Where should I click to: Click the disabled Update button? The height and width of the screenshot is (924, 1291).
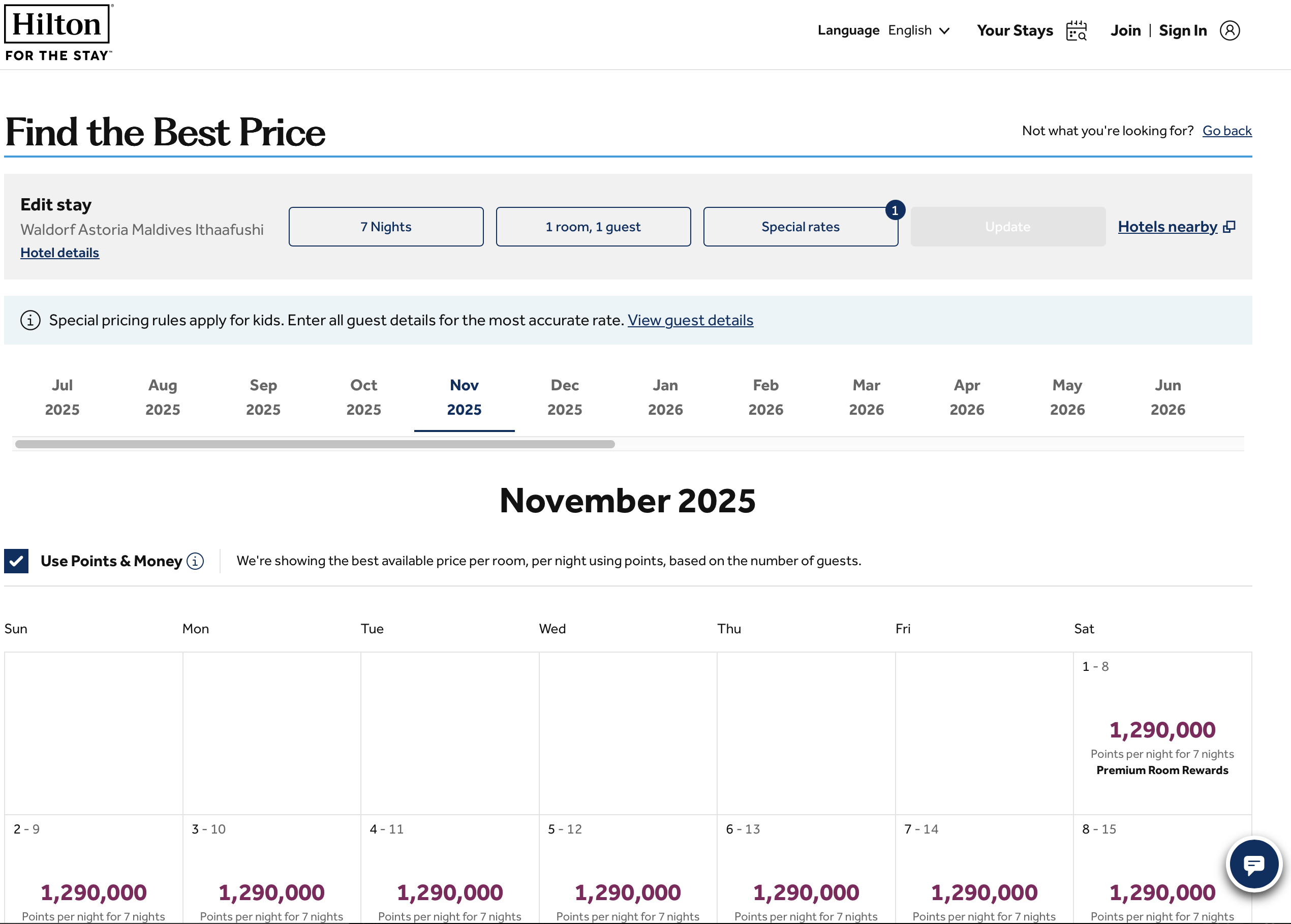(x=1008, y=227)
